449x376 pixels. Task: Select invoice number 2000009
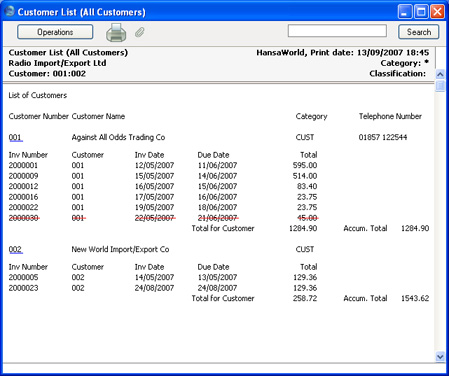click(x=23, y=176)
